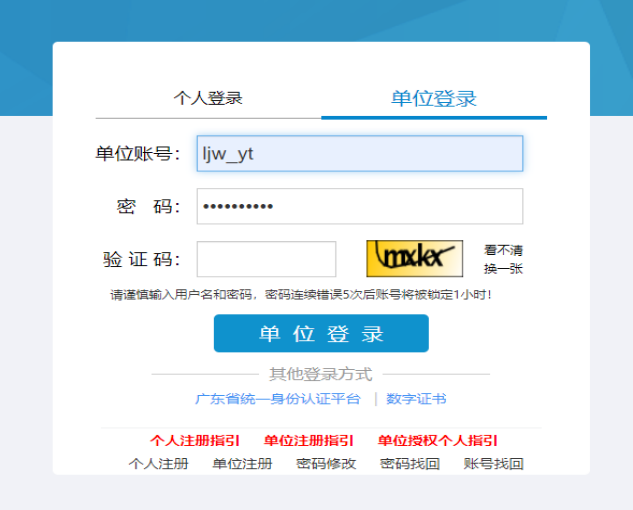Click the 验证码 input box
The width and height of the screenshot is (633, 510).
pos(266,259)
